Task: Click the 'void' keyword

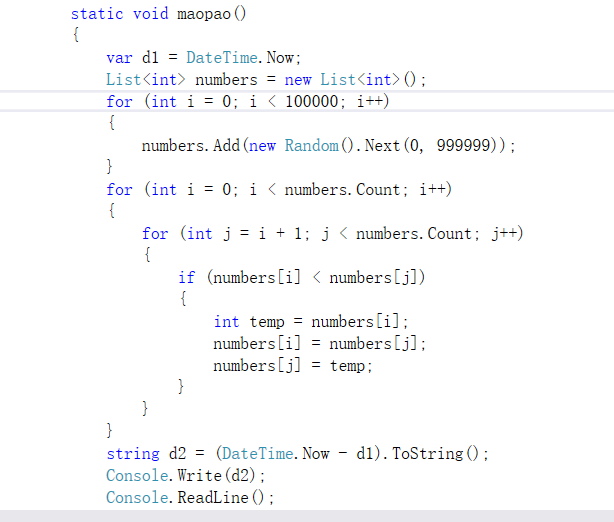Action: 151,14
